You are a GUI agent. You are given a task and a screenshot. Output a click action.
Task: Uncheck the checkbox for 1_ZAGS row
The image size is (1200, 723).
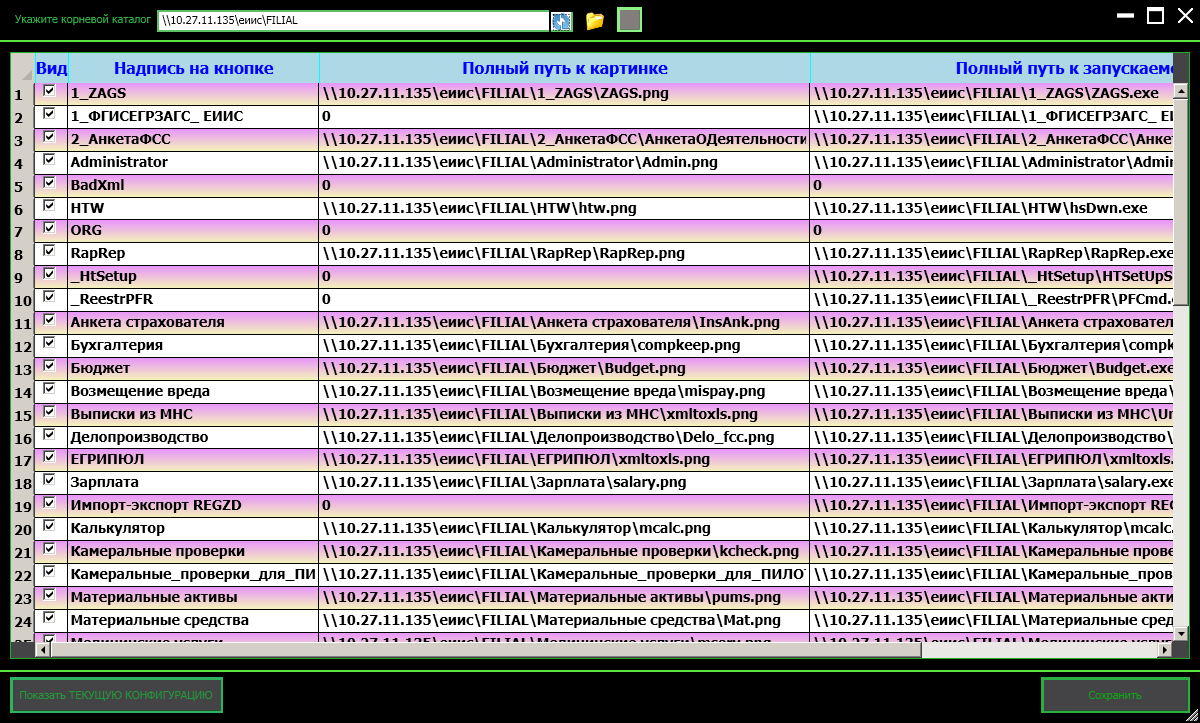[x=50, y=91]
